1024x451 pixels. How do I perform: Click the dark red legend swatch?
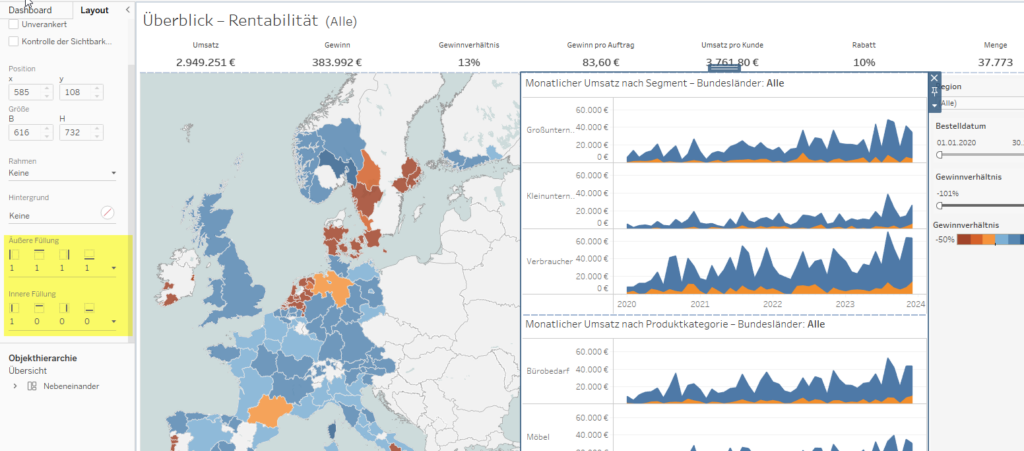[x=963, y=240]
